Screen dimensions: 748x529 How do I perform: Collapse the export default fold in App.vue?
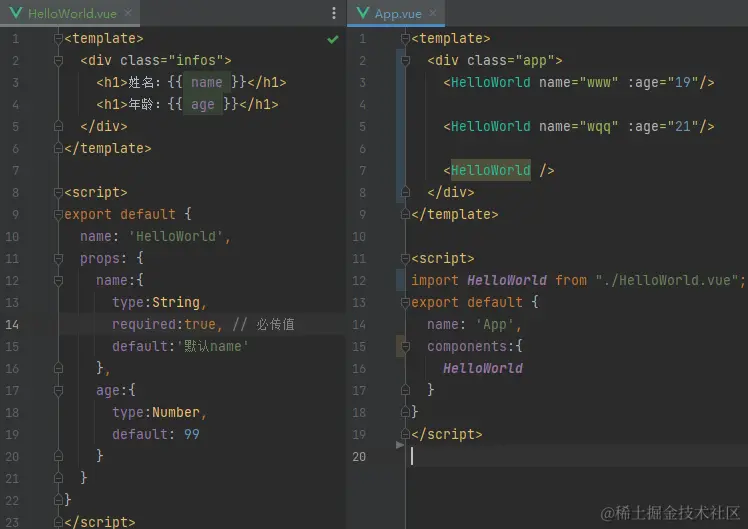pos(405,302)
